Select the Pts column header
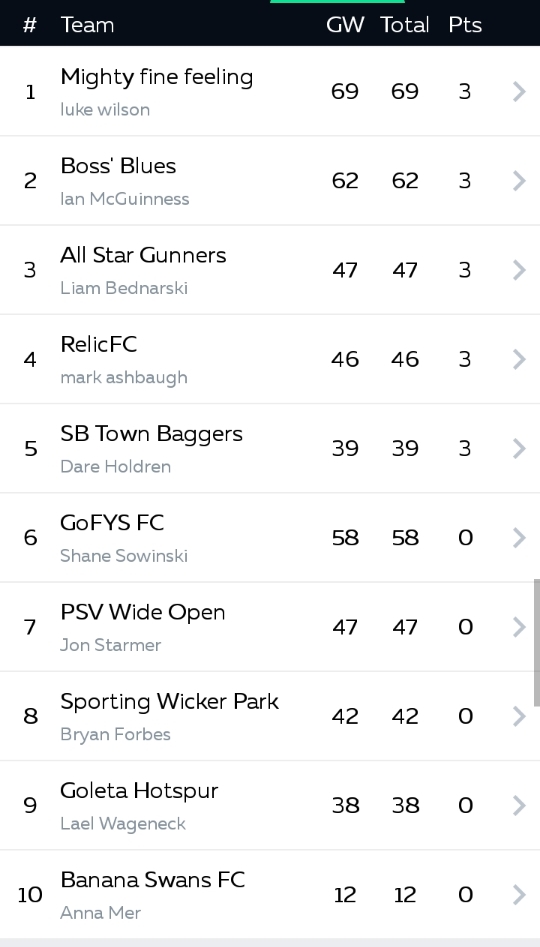Image resolution: width=540 pixels, height=947 pixels. point(465,25)
